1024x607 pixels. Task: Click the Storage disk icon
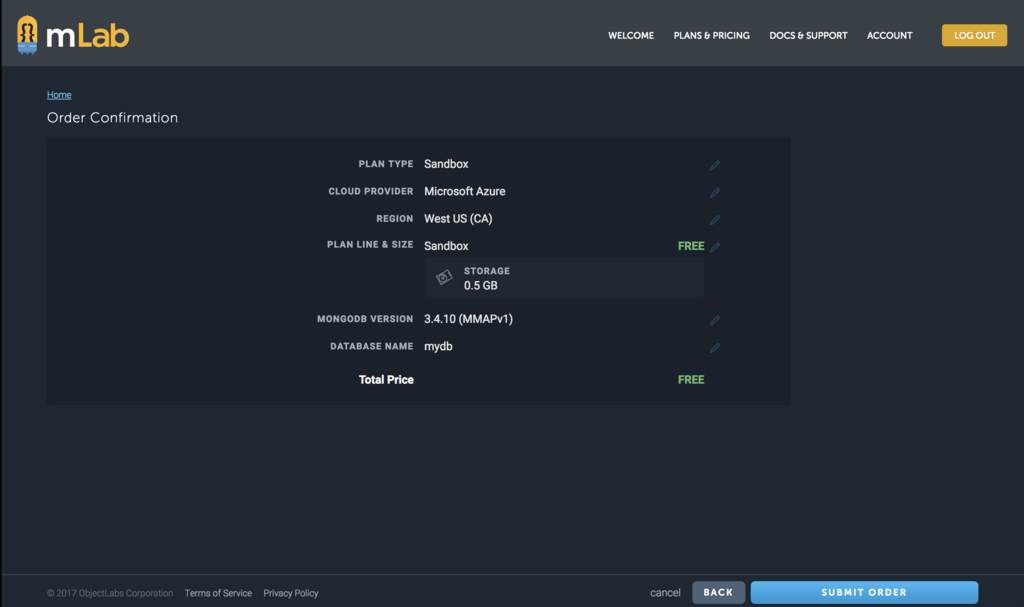tap(444, 277)
